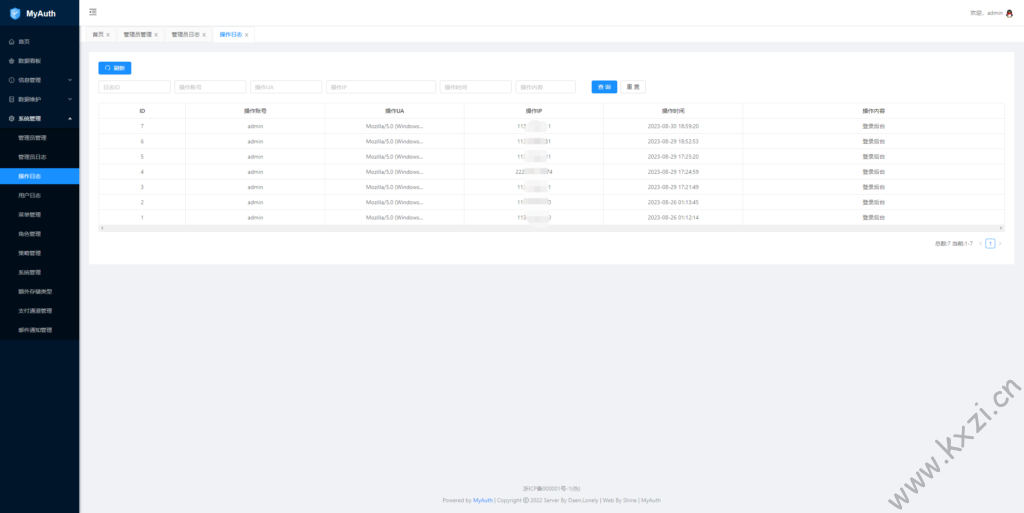Select page 1 in pagination

coord(990,243)
